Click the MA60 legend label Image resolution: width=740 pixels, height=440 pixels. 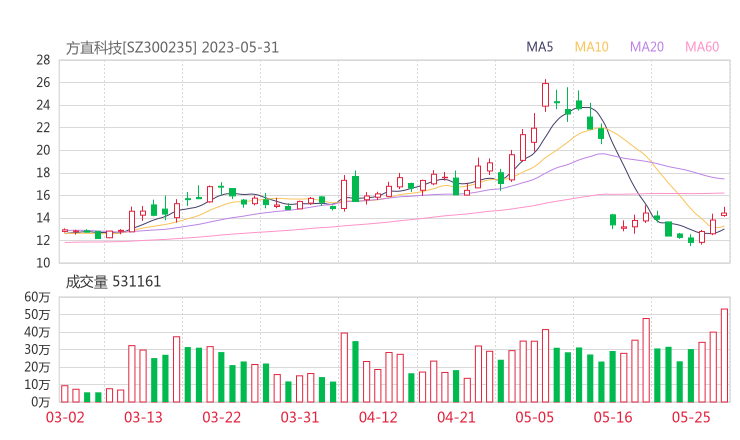pyautogui.click(x=702, y=47)
